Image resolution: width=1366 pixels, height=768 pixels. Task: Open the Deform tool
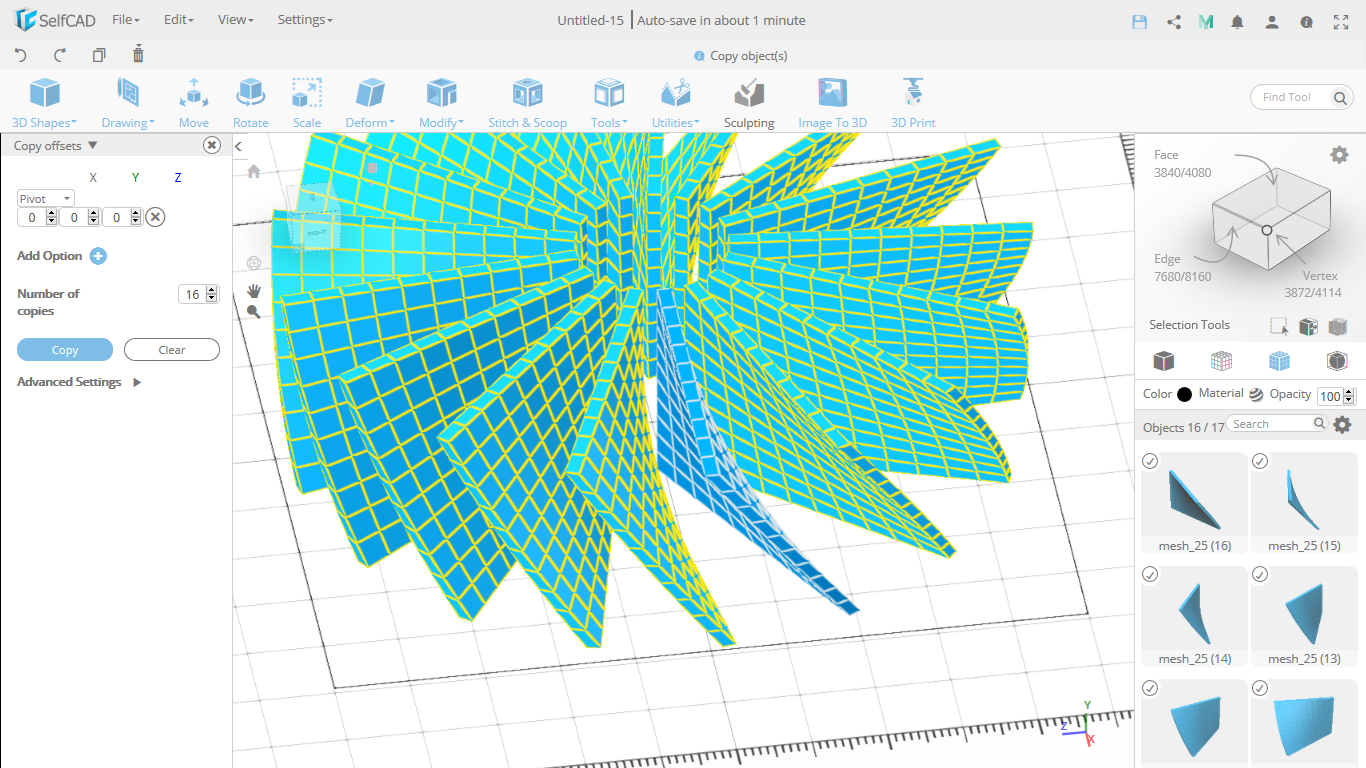pos(370,103)
